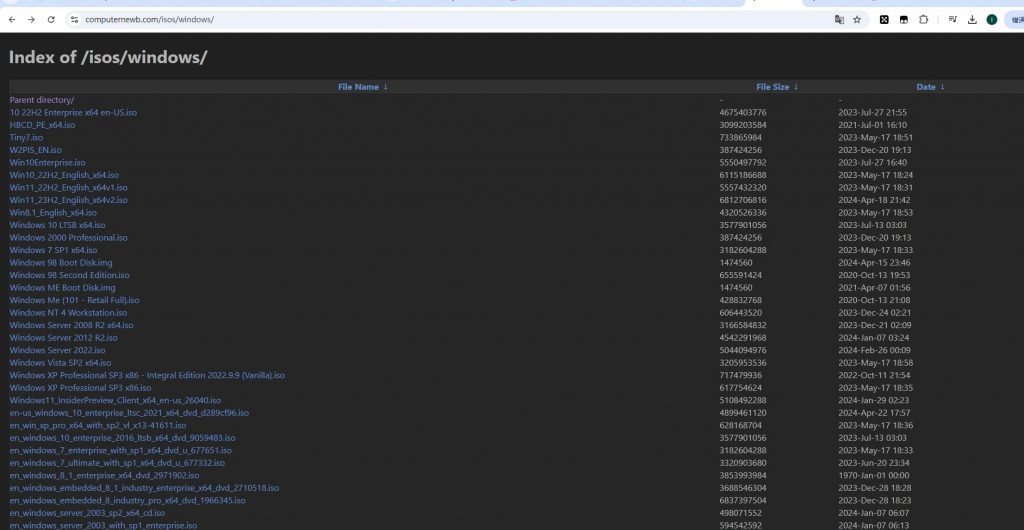The image size is (1024, 530).
Task: Select file size 733865984
Action: pyautogui.click(x=741, y=138)
